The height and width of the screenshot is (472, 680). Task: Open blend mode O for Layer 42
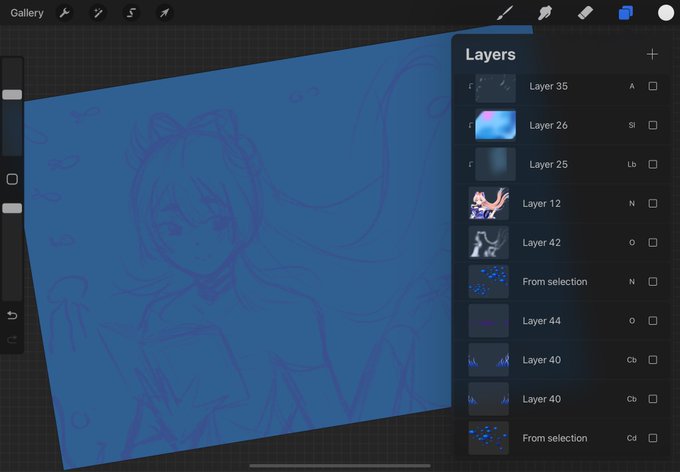pyautogui.click(x=632, y=243)
